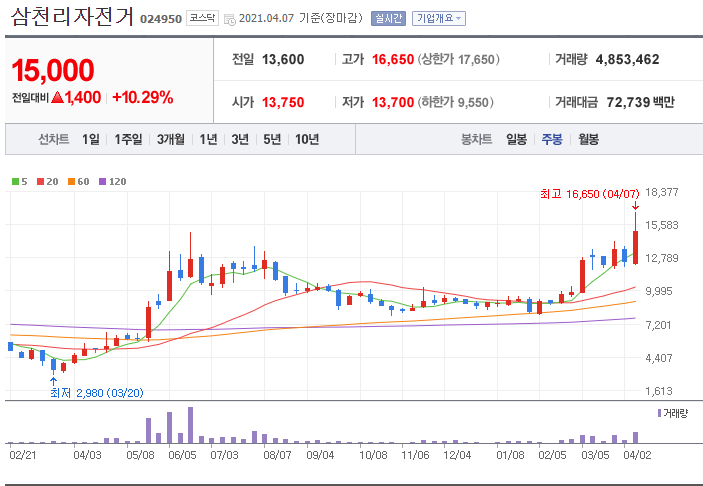Click the red 20 moving average swatch
The width and height of the screenshot is (703, 486).
point(40,182)
